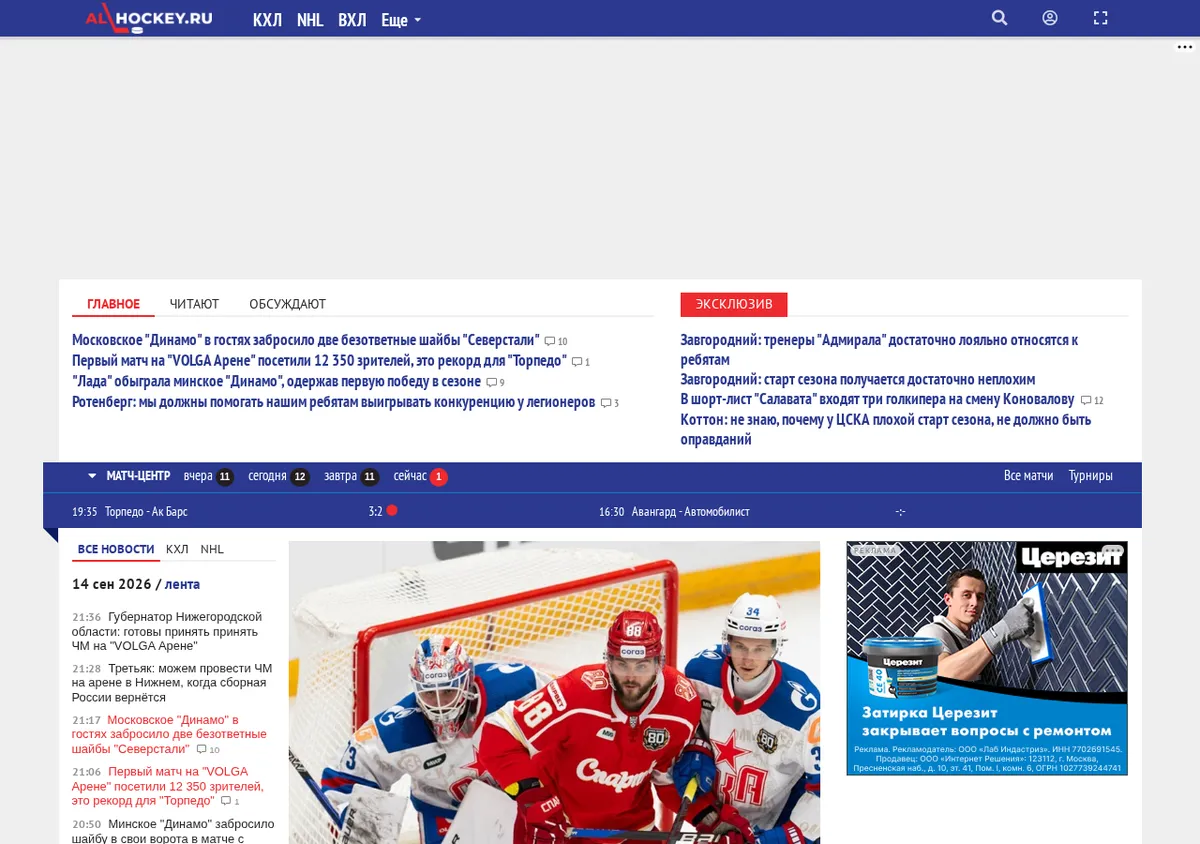Viewport: 1200px width, 844px height.
Task: Open the user account icon
Action: pos(1050,18)
